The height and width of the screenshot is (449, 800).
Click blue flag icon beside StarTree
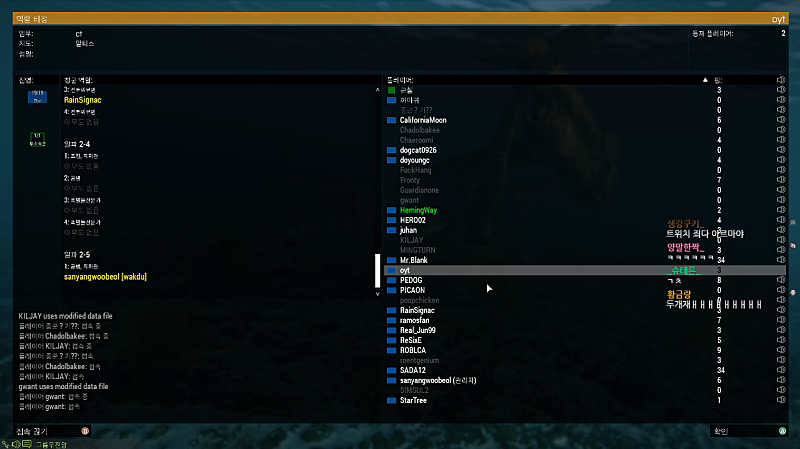click(x=391, y=401)
